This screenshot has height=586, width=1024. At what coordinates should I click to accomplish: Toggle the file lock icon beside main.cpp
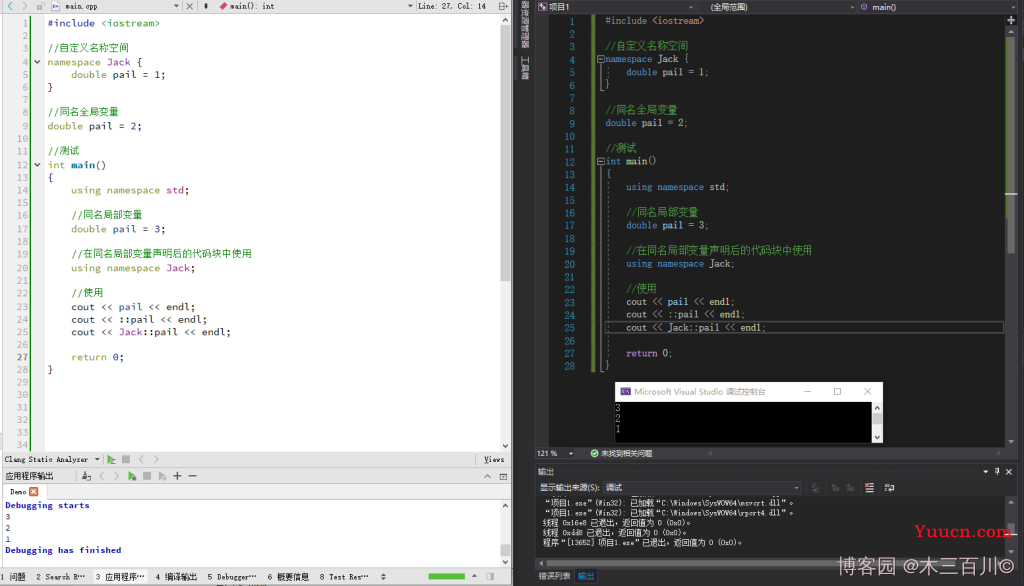point(40,6)
